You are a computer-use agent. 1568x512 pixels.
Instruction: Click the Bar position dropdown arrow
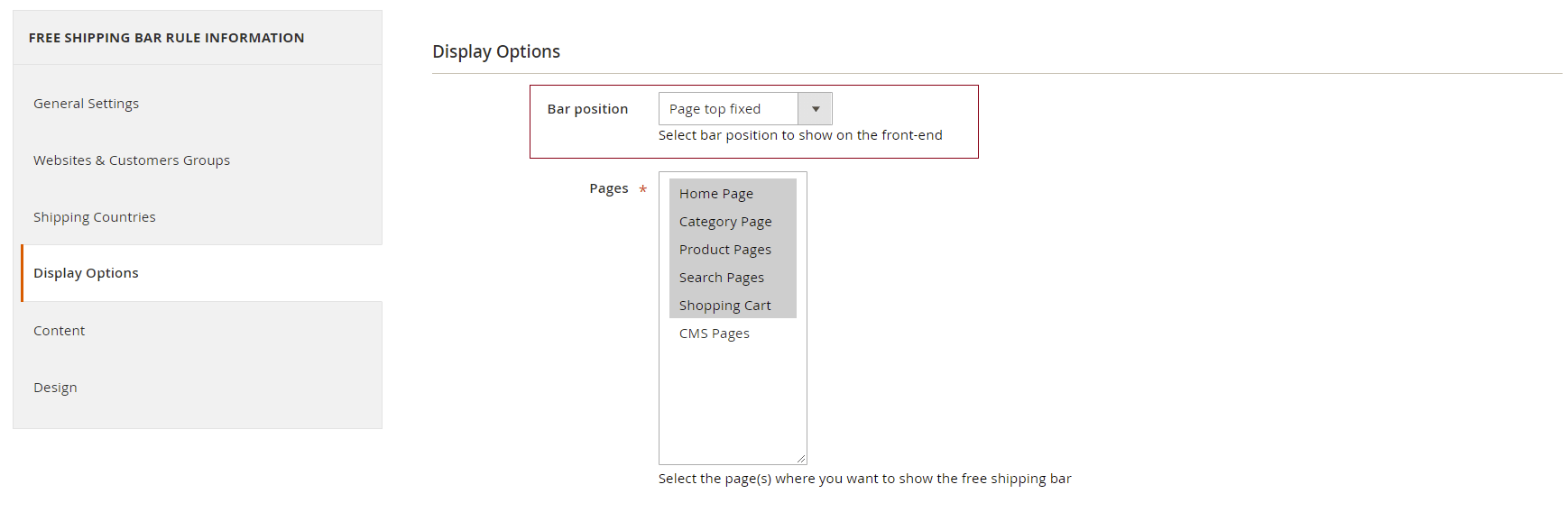pos(815,109)
